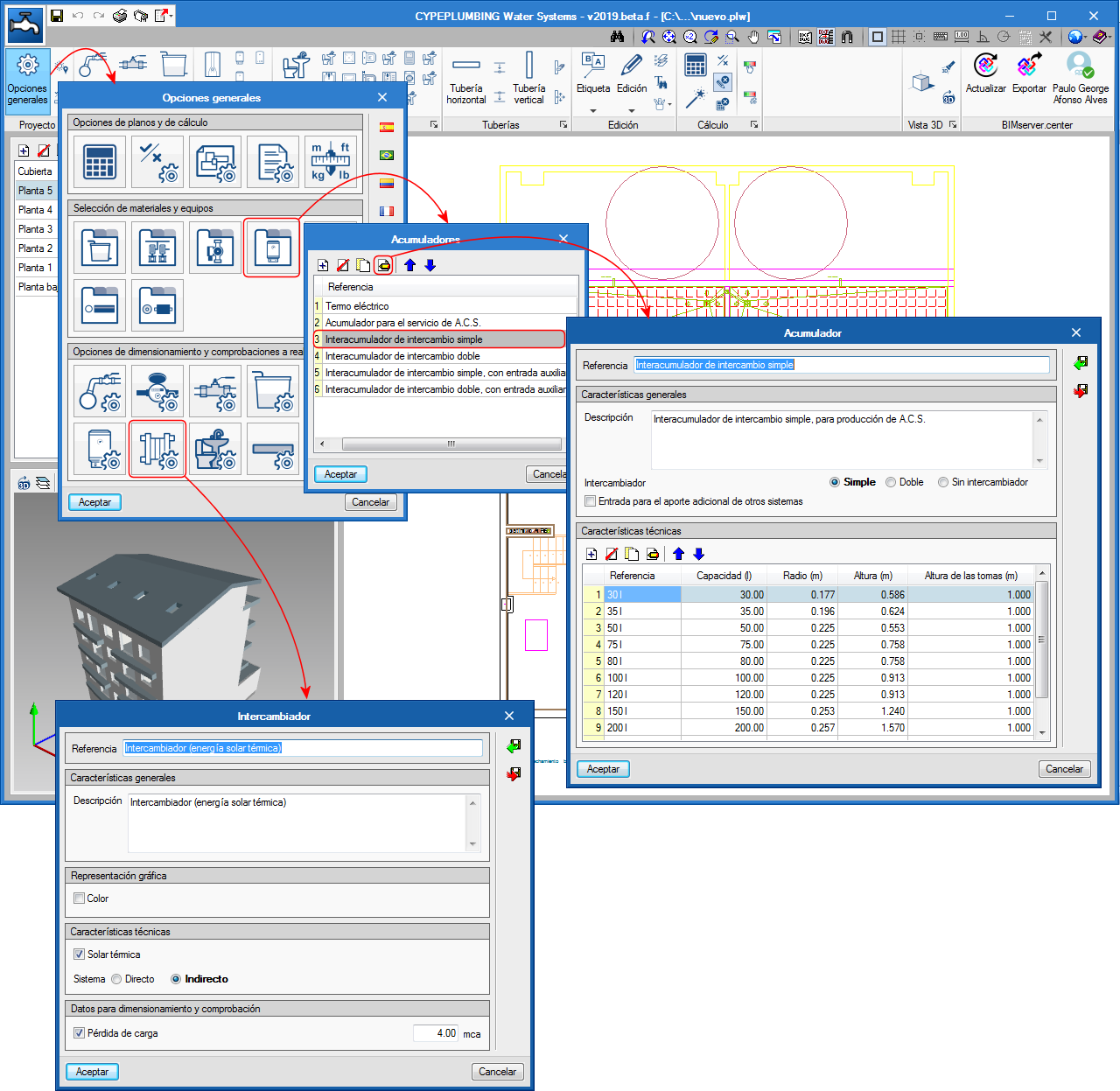This screenshot has height=1091, width=1120.
Task: Move item up in Acumuladores list
Action: (x=409, y=265)
